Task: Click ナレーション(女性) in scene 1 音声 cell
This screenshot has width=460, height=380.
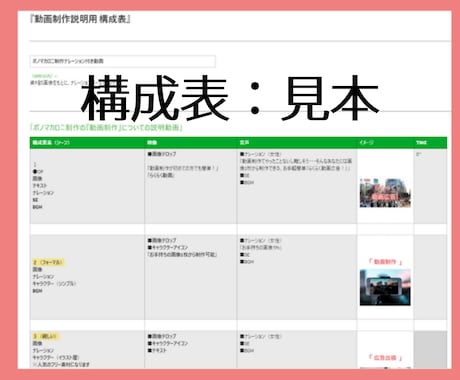Action: (261, 154)
